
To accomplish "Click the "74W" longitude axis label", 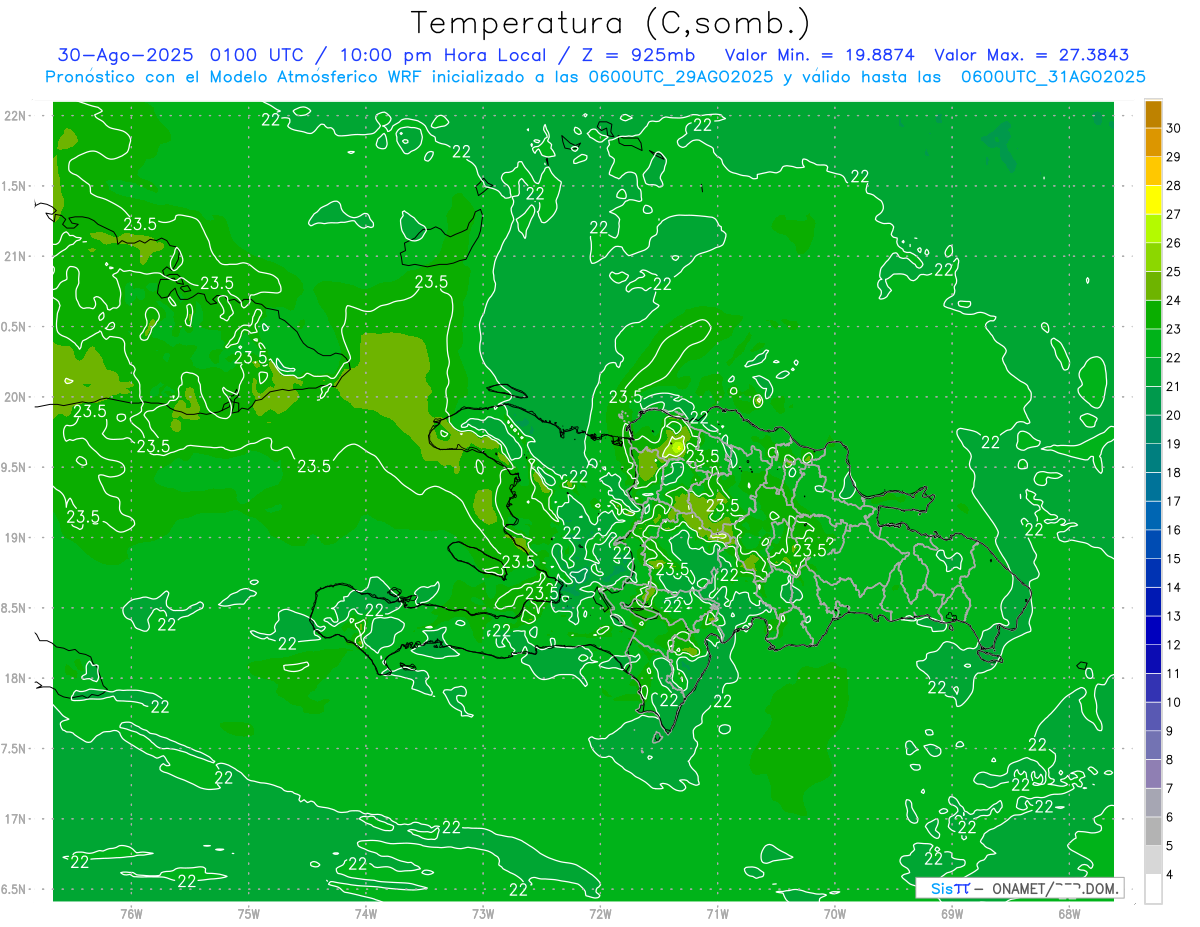I will pyautogui.click(x=366, y=913).
